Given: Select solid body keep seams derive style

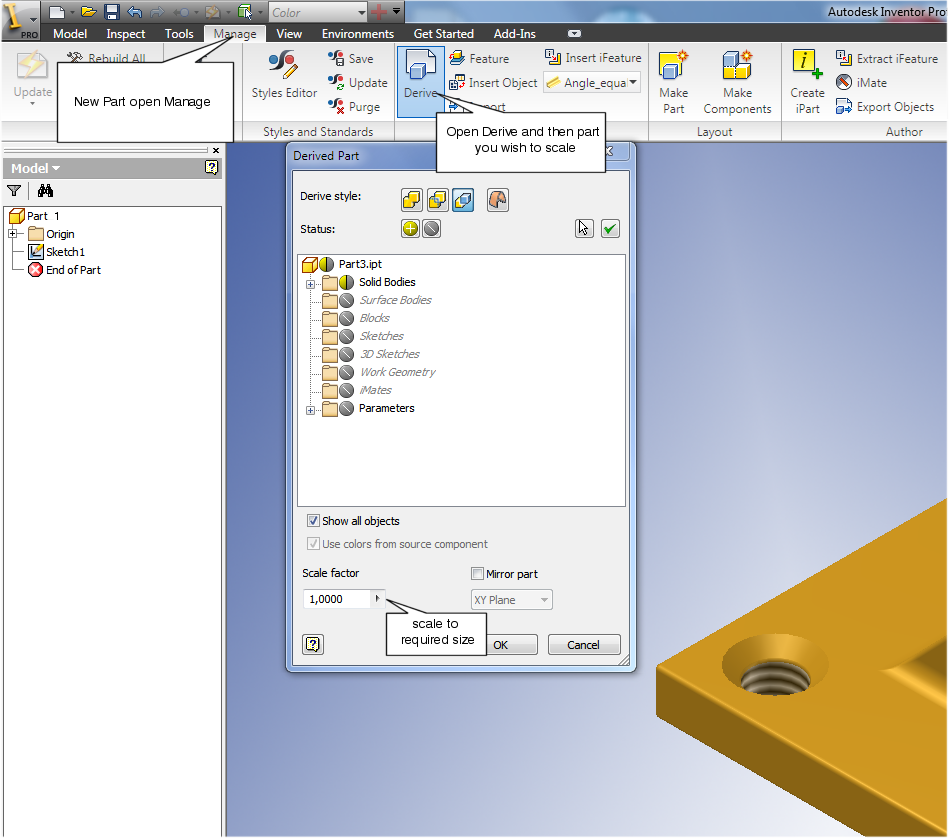Looking at the screenshot, I should click(x=438, y=200).
